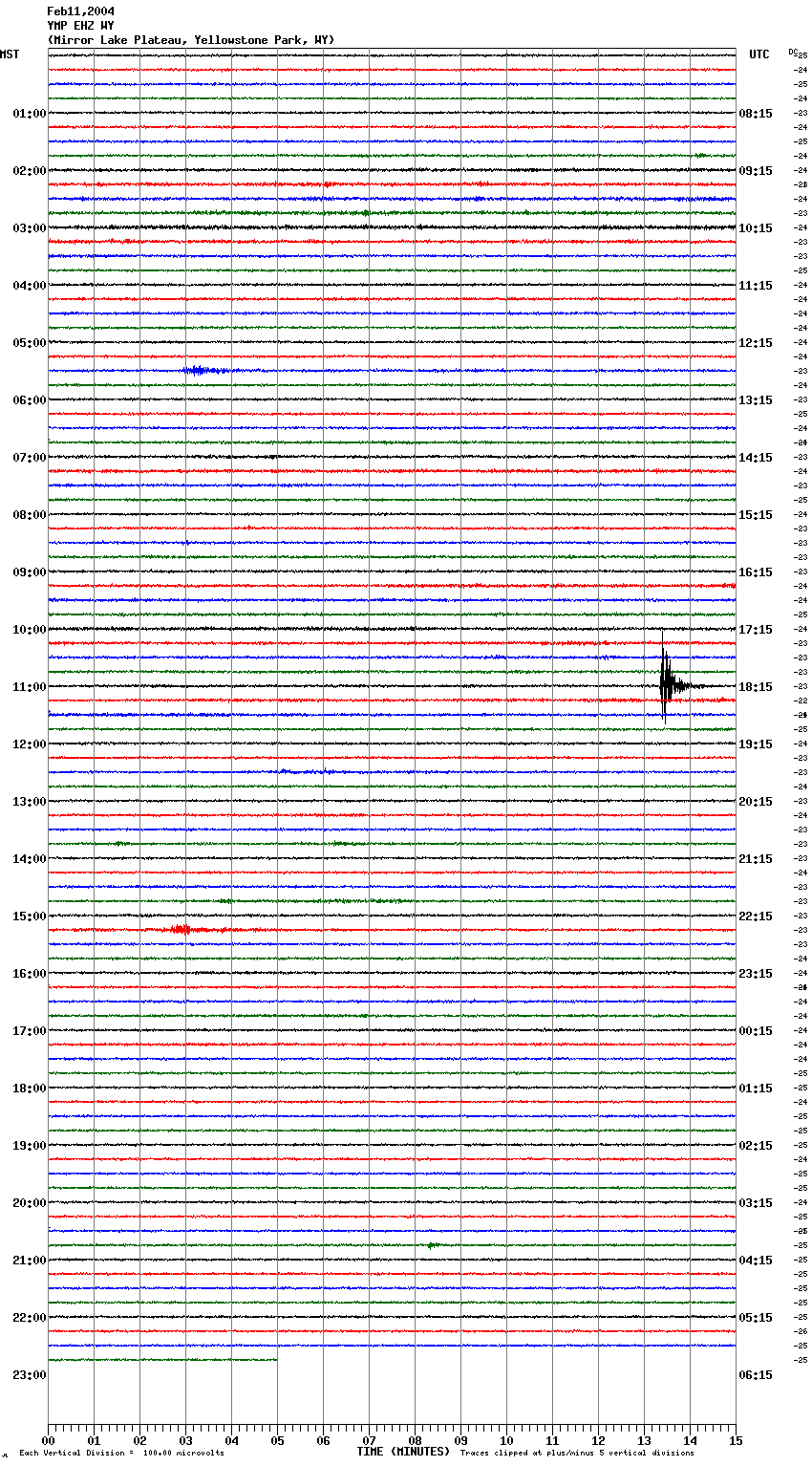Click the 'MST' column heading

[10, 54]
